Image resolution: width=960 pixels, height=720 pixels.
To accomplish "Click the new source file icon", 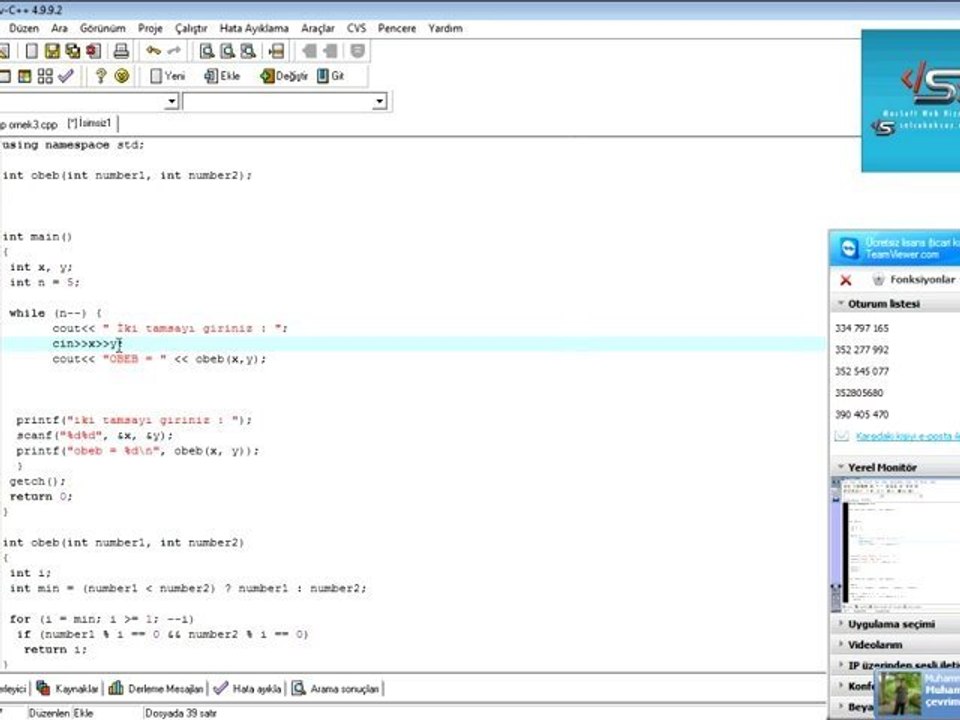I will click(x=31, y=51).
